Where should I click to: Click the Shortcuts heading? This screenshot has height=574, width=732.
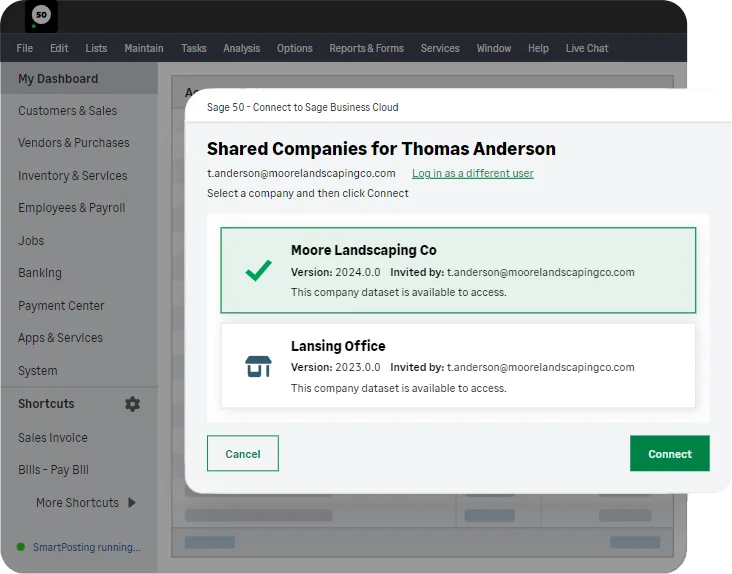[x=46, y=404]
